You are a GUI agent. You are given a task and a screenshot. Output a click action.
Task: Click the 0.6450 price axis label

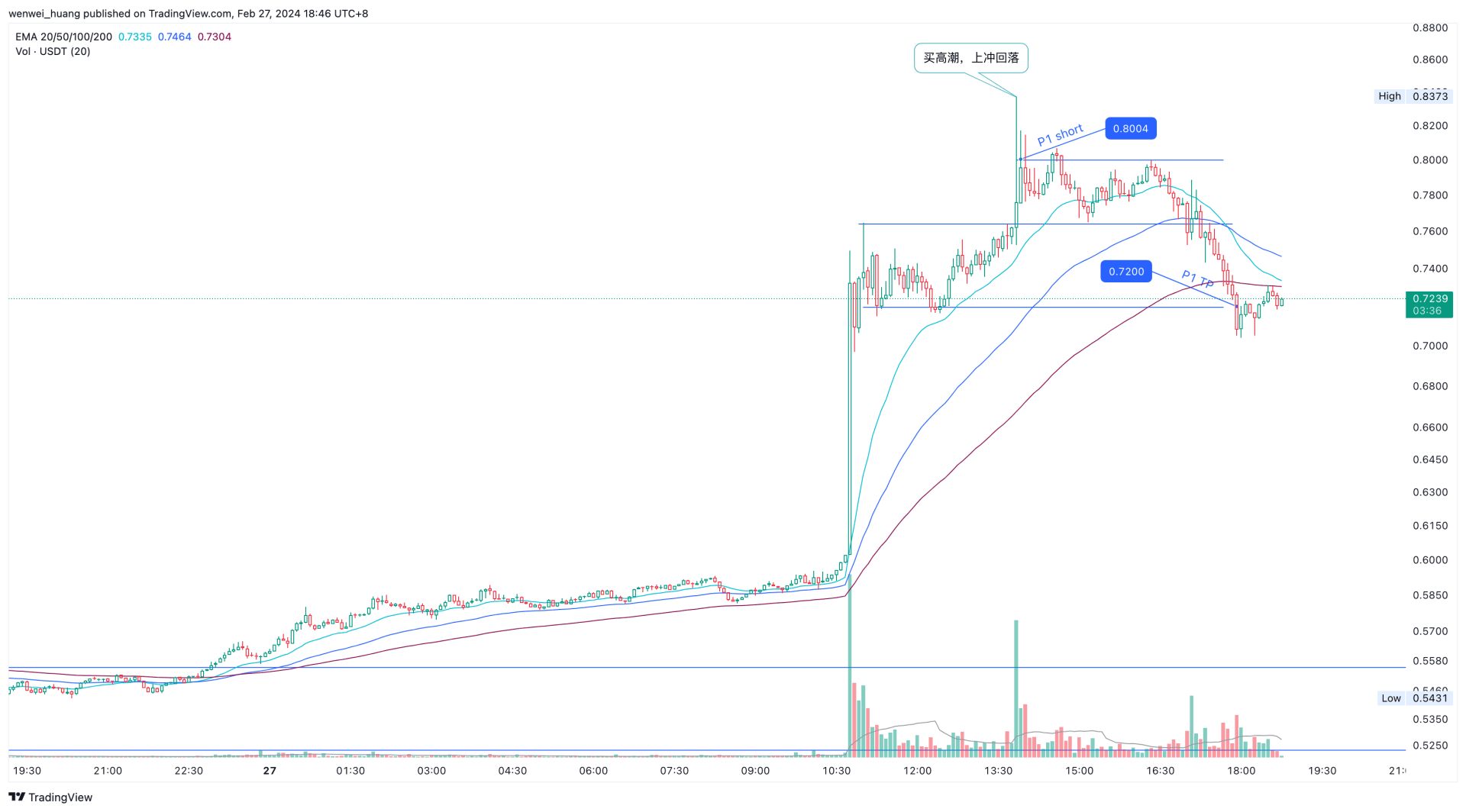point(1430,459)
